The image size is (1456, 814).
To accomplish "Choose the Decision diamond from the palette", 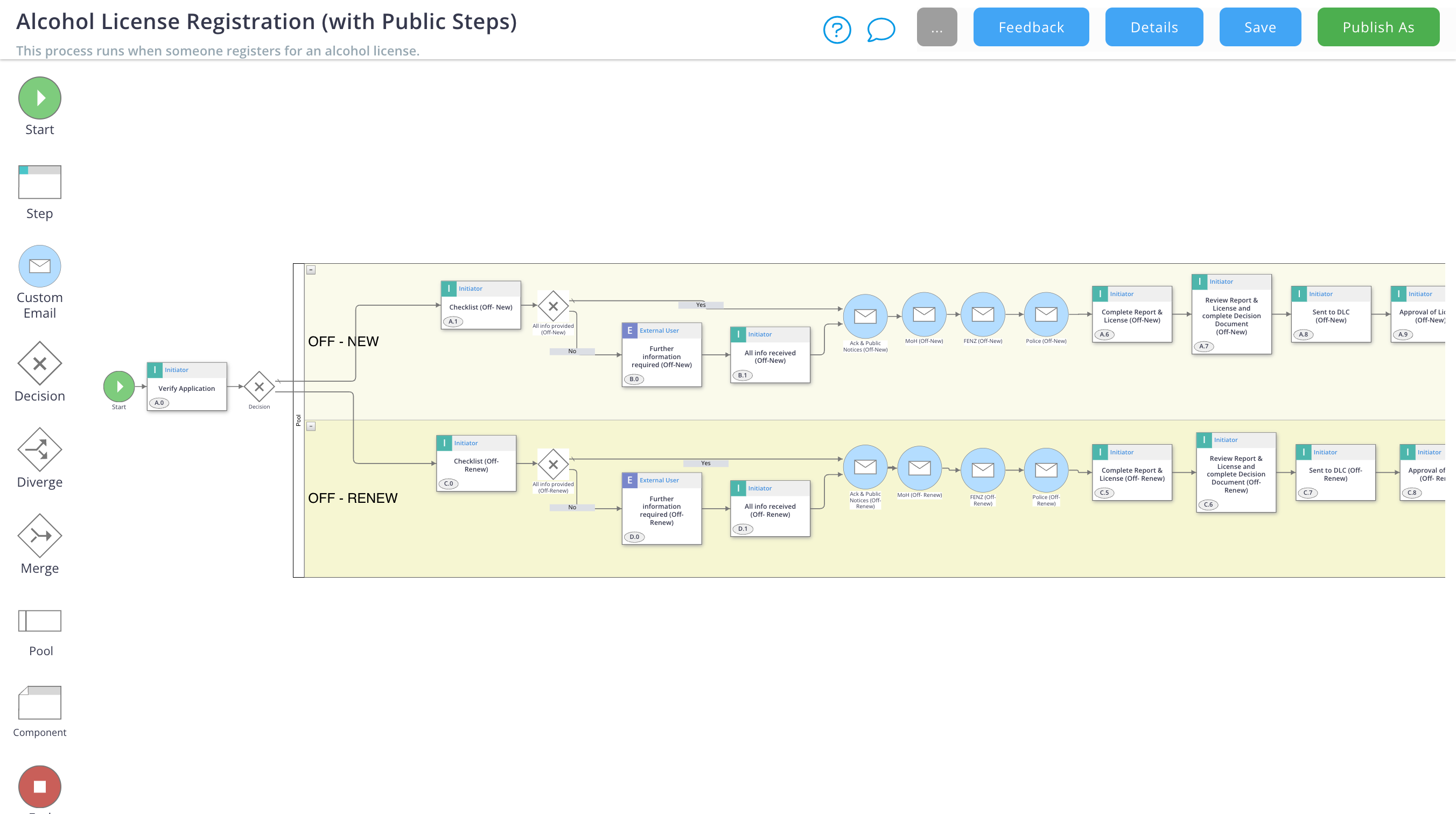I will point(39,363).
